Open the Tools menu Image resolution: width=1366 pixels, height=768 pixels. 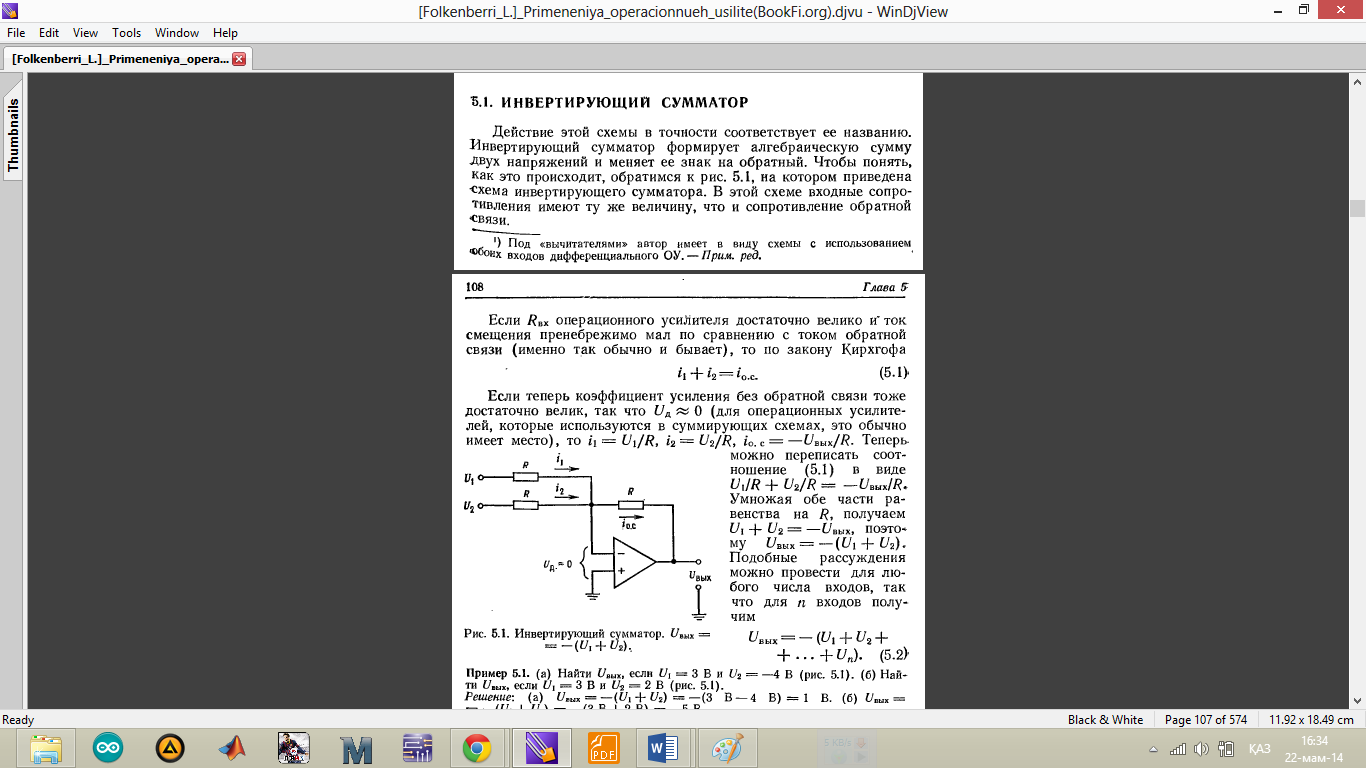tap(127, 33)
